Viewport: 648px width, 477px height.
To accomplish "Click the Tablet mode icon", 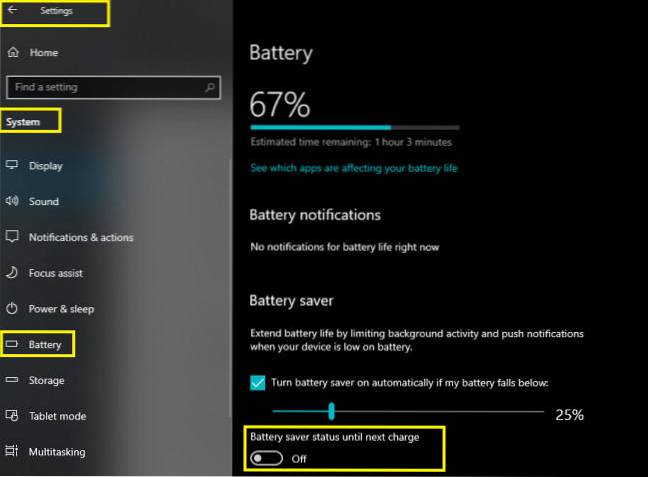I will pyautogui.click(x=12, y=415).
